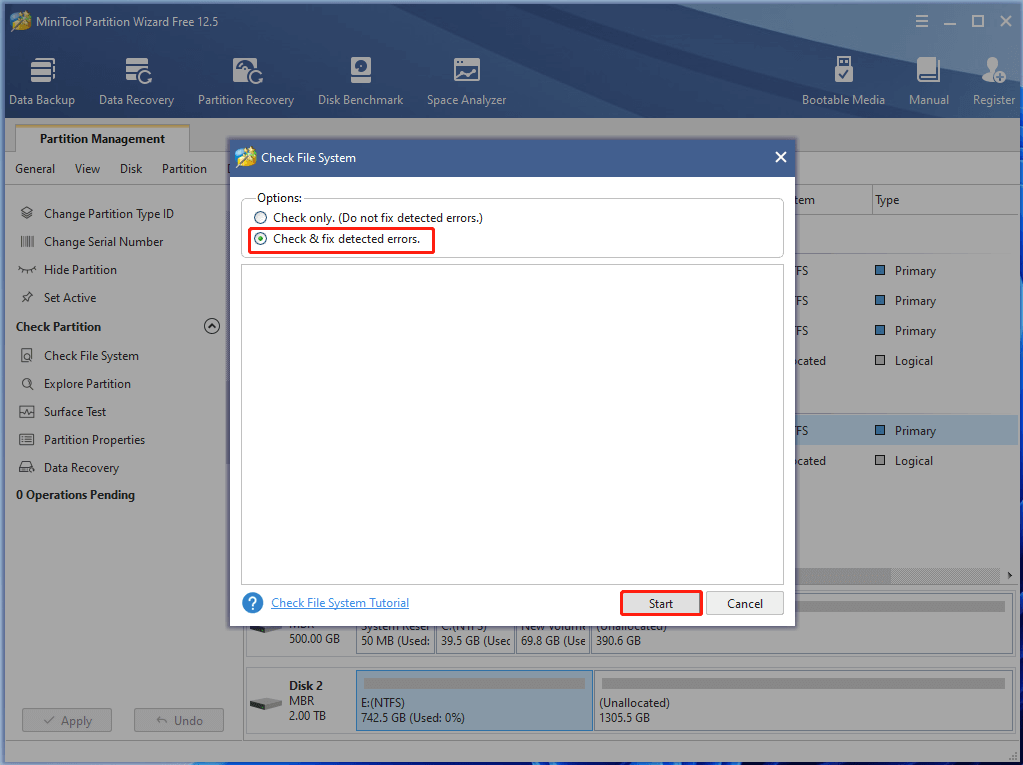Close the Check File System dialog

tap(780, 157)
